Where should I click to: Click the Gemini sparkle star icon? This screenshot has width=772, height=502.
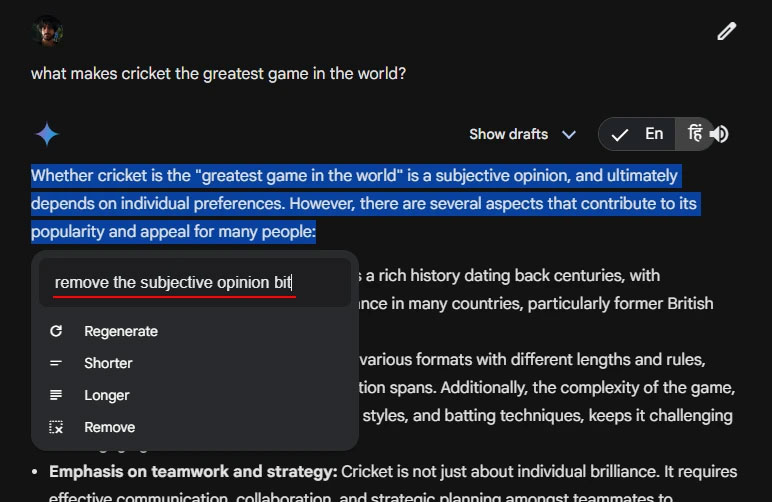pyautogui.click(x=47, y=134)
